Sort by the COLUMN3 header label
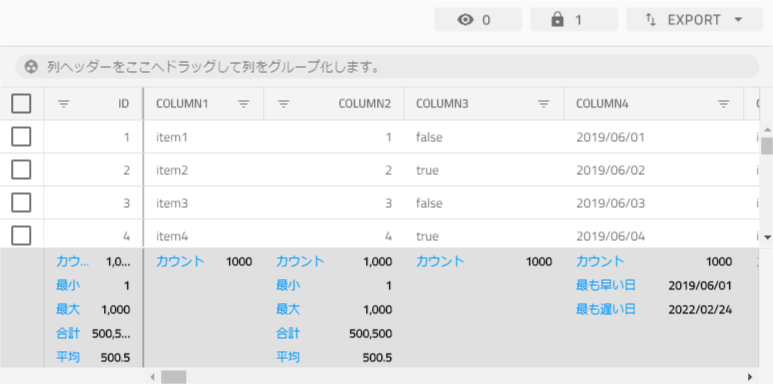The width and height of the screenshot is (773, 384). [442, 104]
